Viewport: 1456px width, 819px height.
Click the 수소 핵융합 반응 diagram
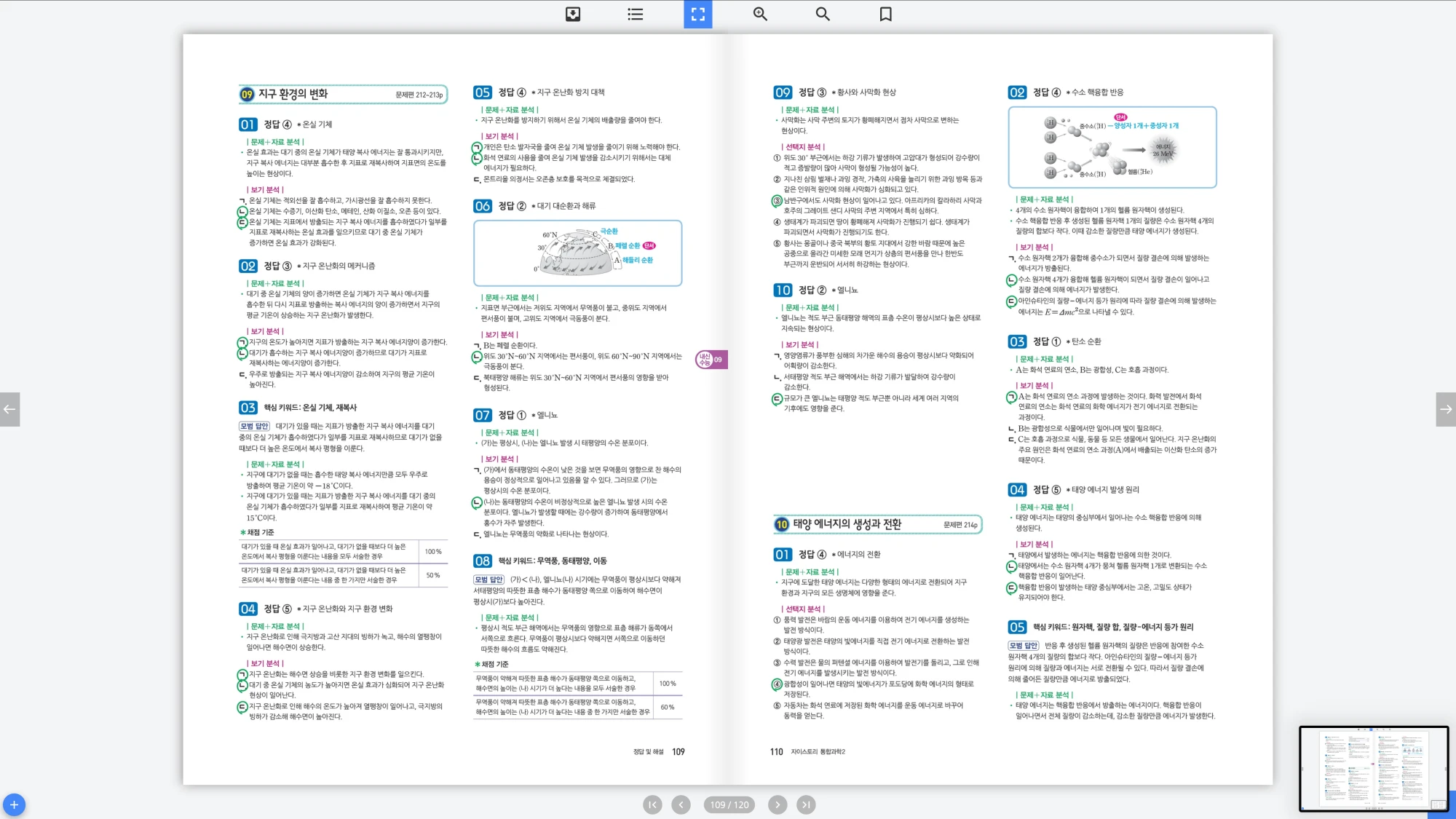pos(1112,147)
